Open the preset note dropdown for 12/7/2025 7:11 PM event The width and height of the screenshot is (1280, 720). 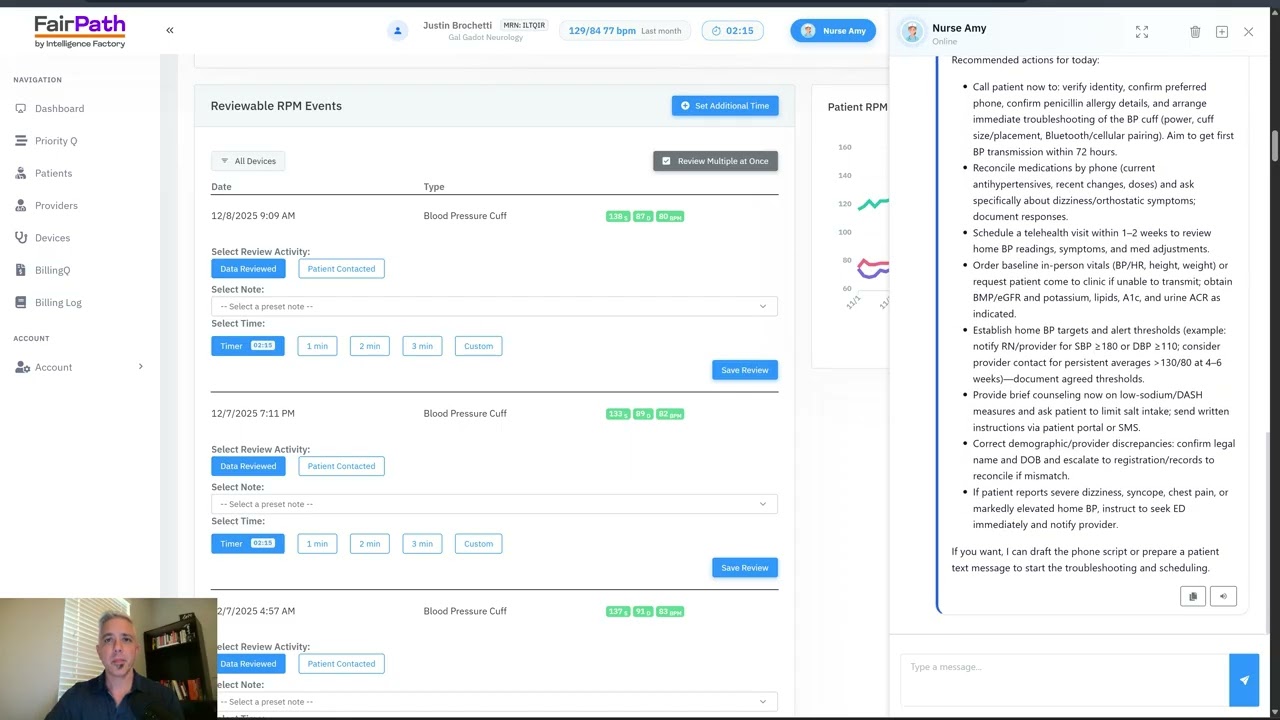[x=494, y=504]
